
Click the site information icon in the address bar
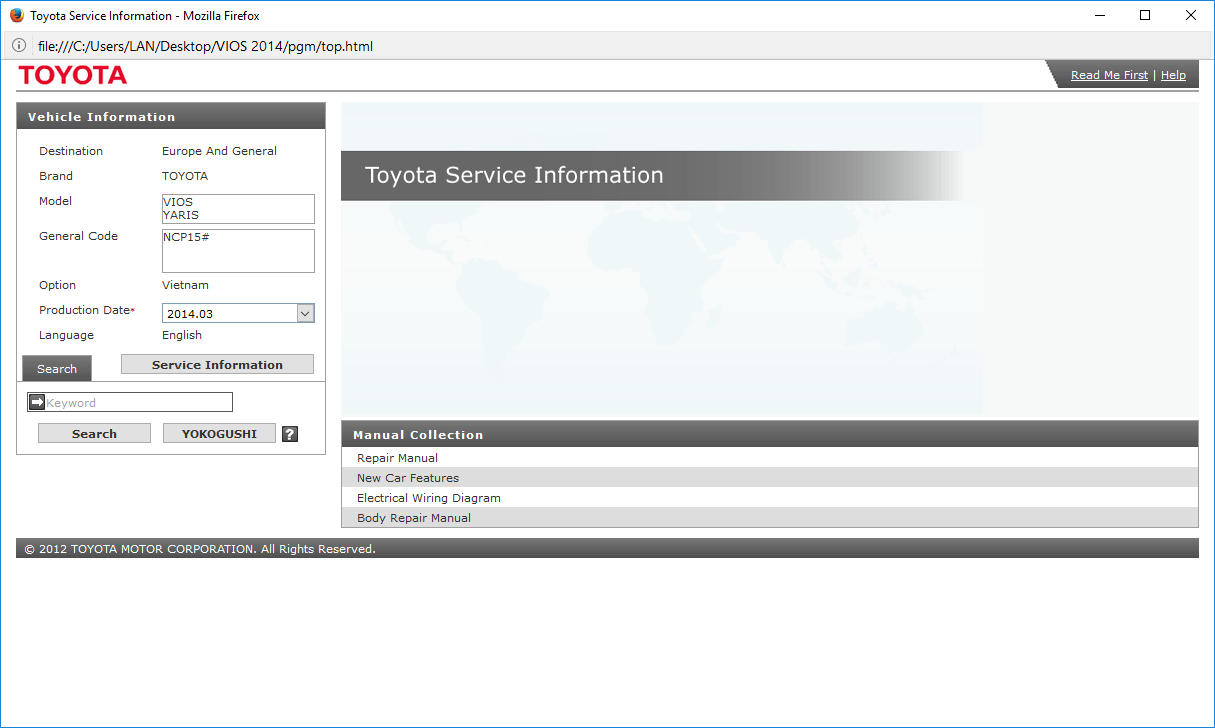click(18, 46)
